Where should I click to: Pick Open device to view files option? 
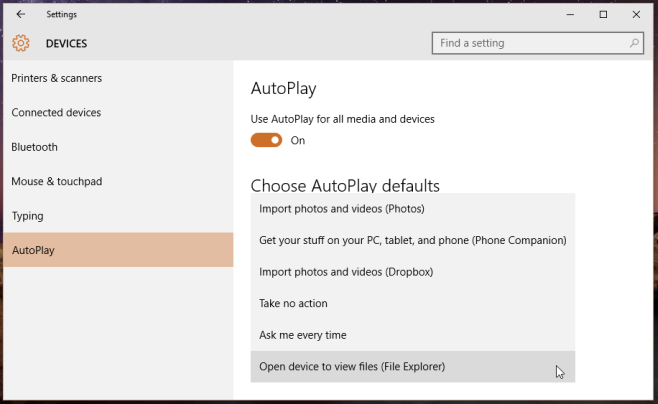(x=352, y=367)
